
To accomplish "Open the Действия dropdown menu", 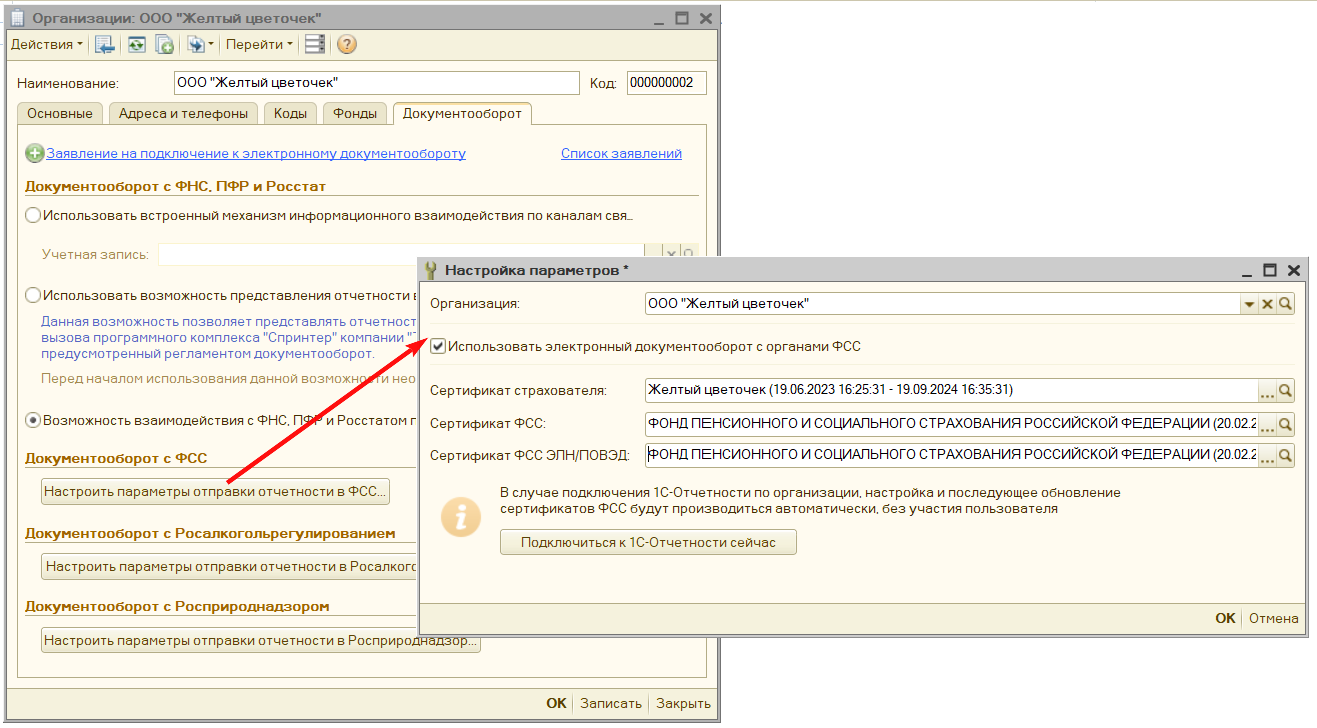I will tap(47, 44).
